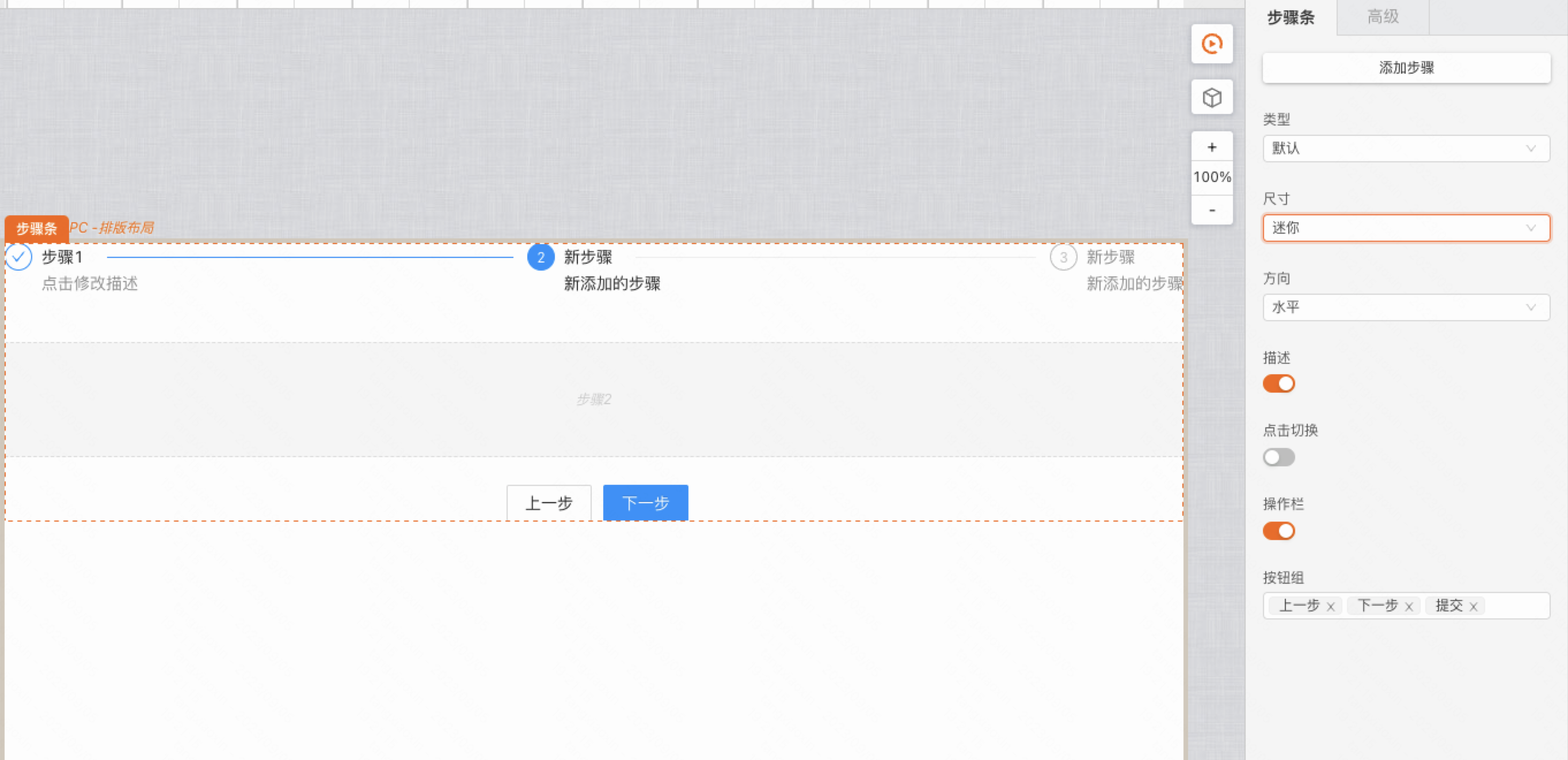Switch to the 高级 tab
Image resolution: width=1568 pixels, height=760 pixels.
tap(1383, 17)
